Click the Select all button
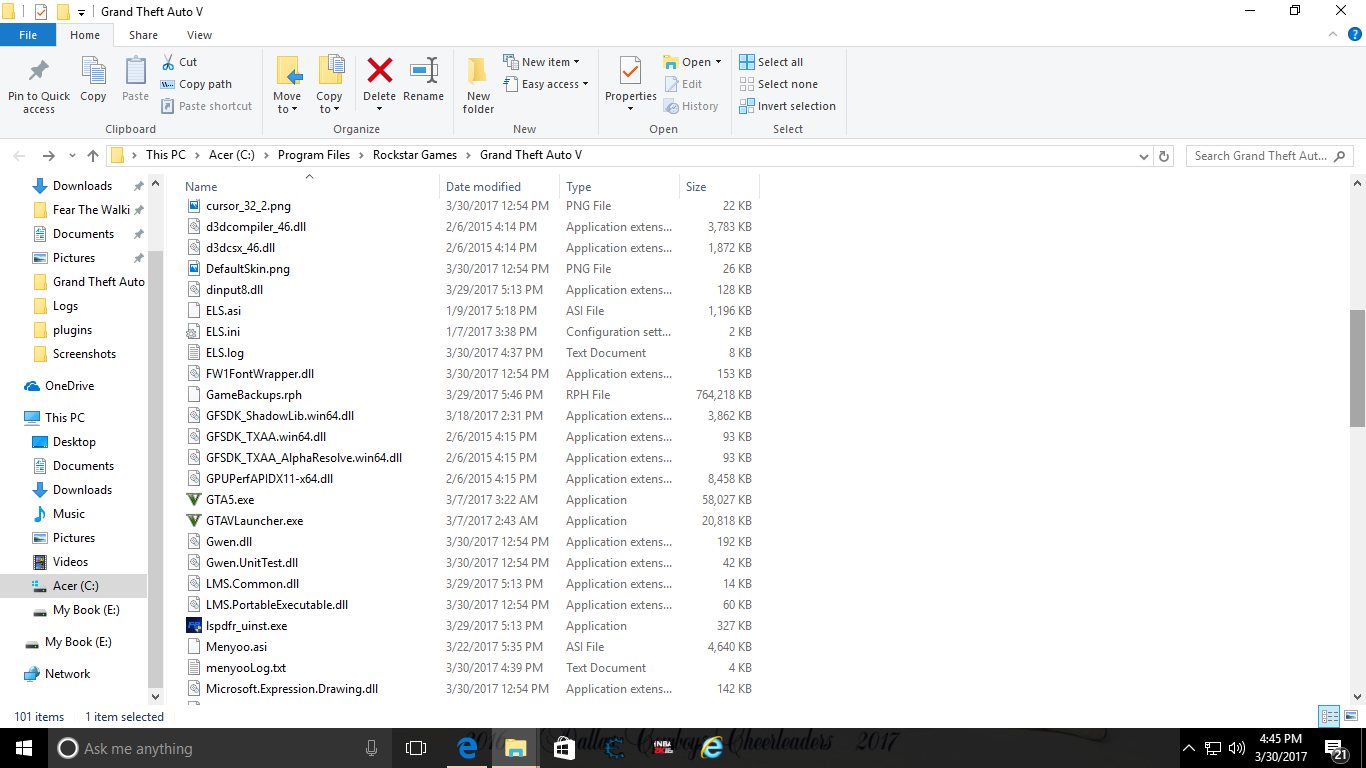The height and width of the screenshot is (768, 1366). click(x=771, y=62)
